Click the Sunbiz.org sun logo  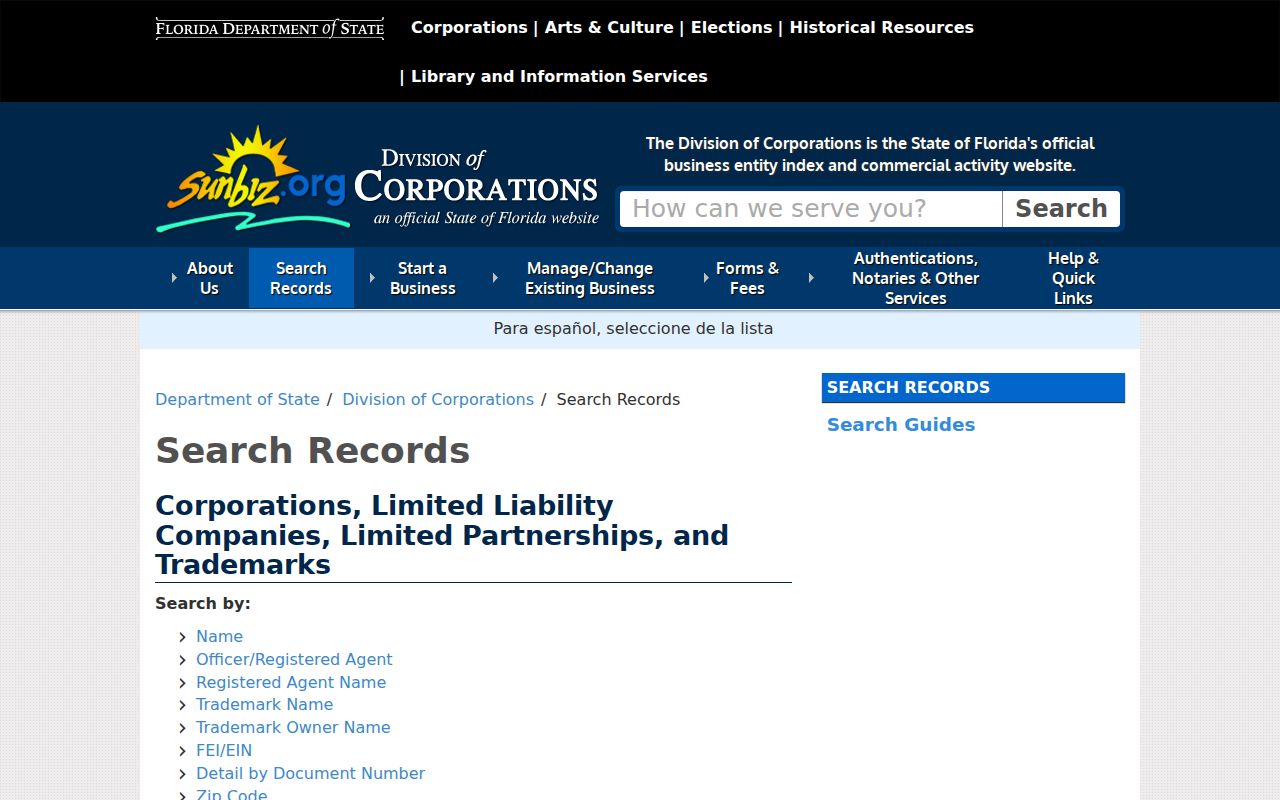[251, 180]
